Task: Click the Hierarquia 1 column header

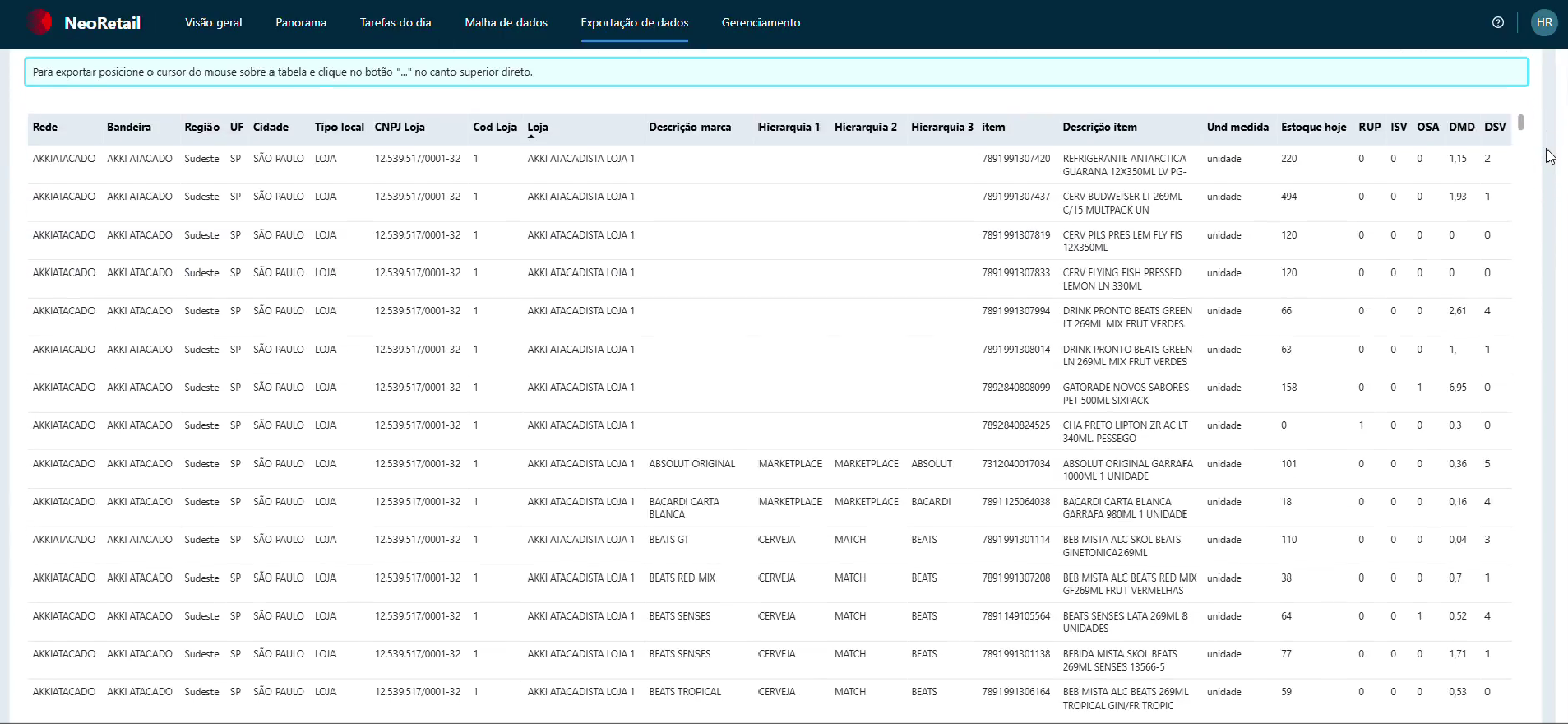Action: tap(789, 127)
